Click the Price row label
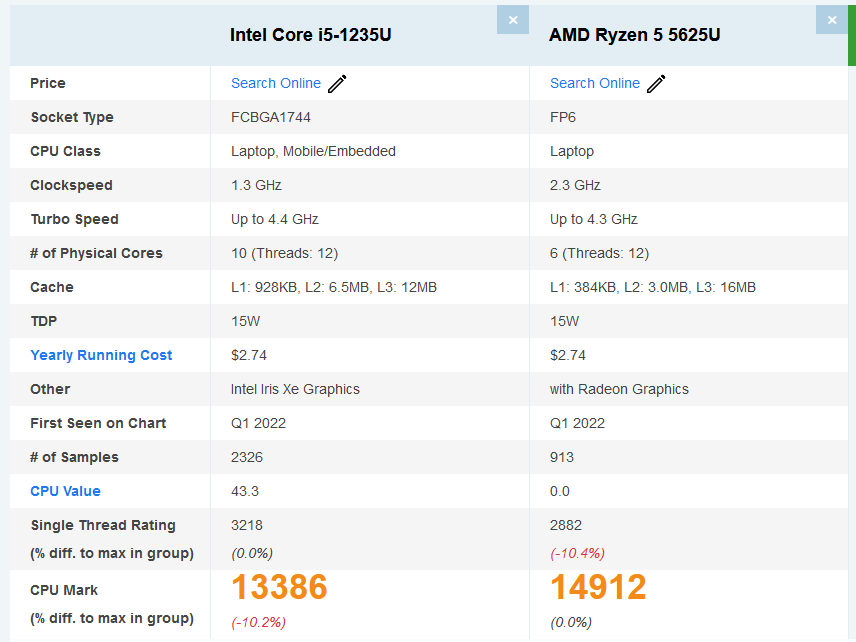The image size is (856, 642). tap(47, 83)
